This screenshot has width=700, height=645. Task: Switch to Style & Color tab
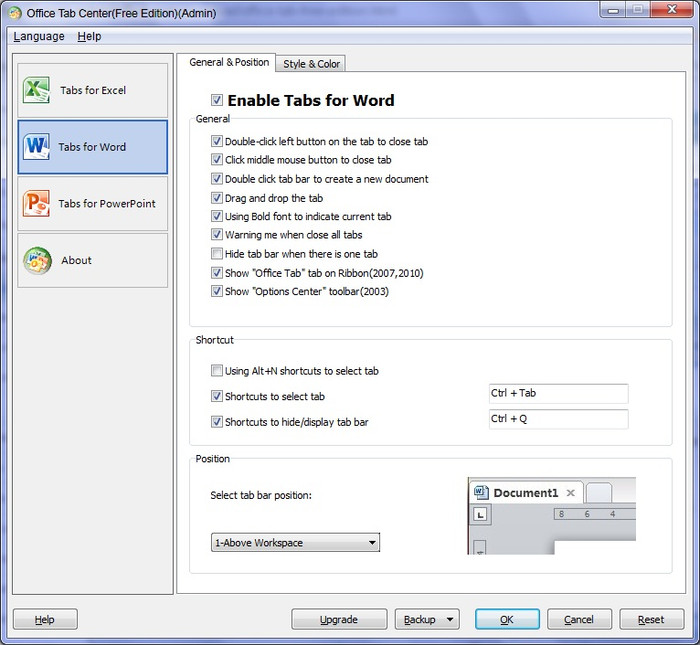click(311, 64)
